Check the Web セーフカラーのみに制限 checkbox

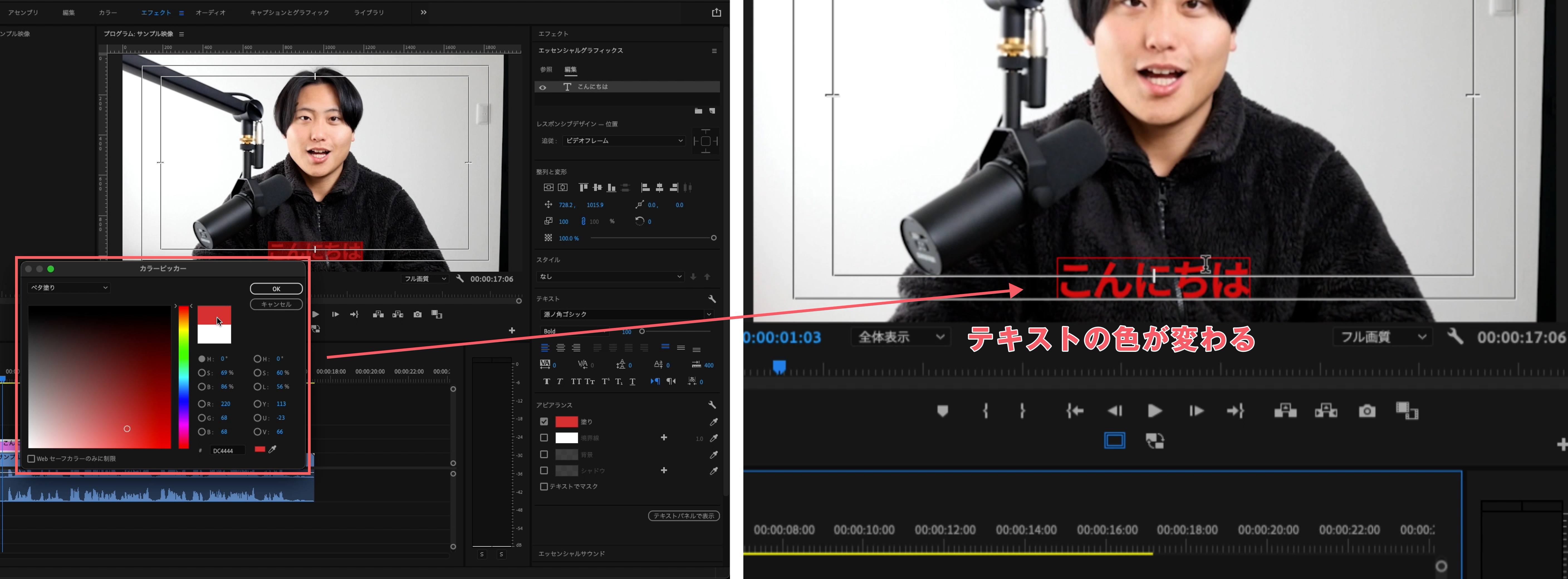click(31, 458)
